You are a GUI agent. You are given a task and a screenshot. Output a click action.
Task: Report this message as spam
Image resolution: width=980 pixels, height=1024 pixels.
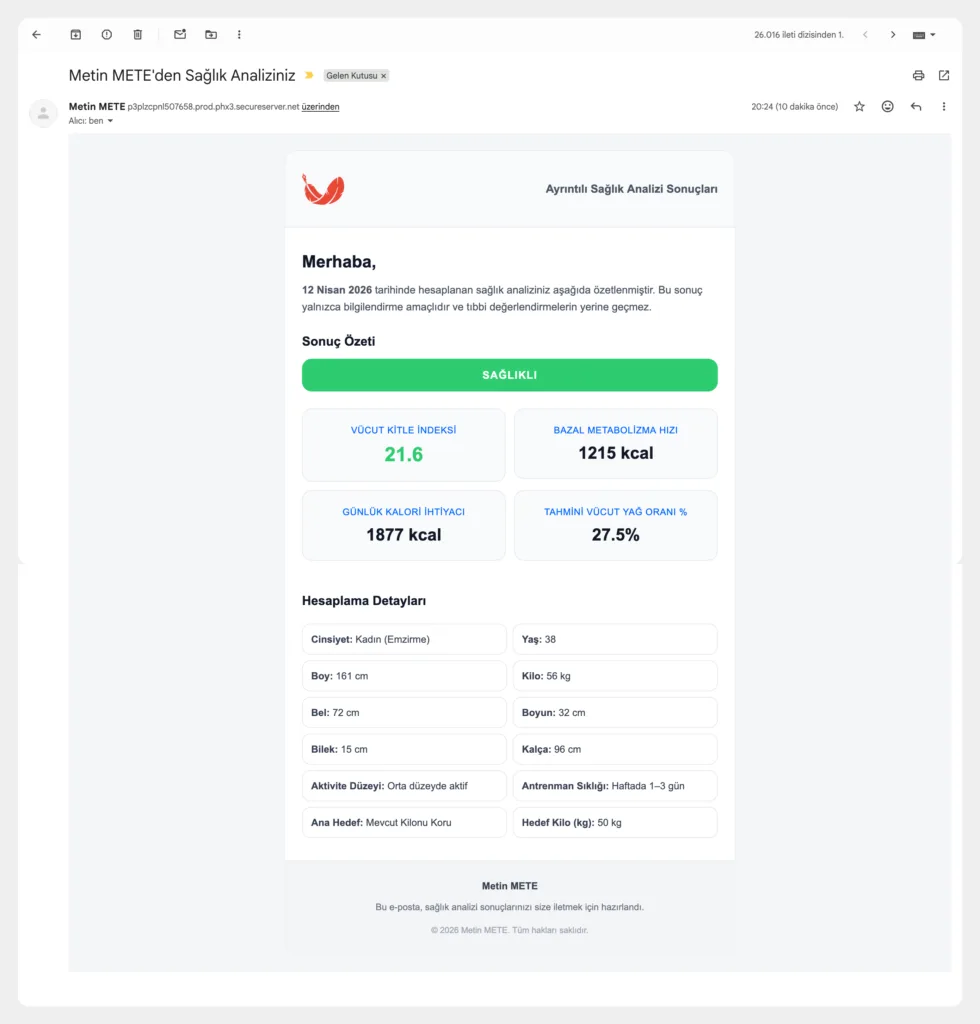pyautogui.click(x=107, y=34)
